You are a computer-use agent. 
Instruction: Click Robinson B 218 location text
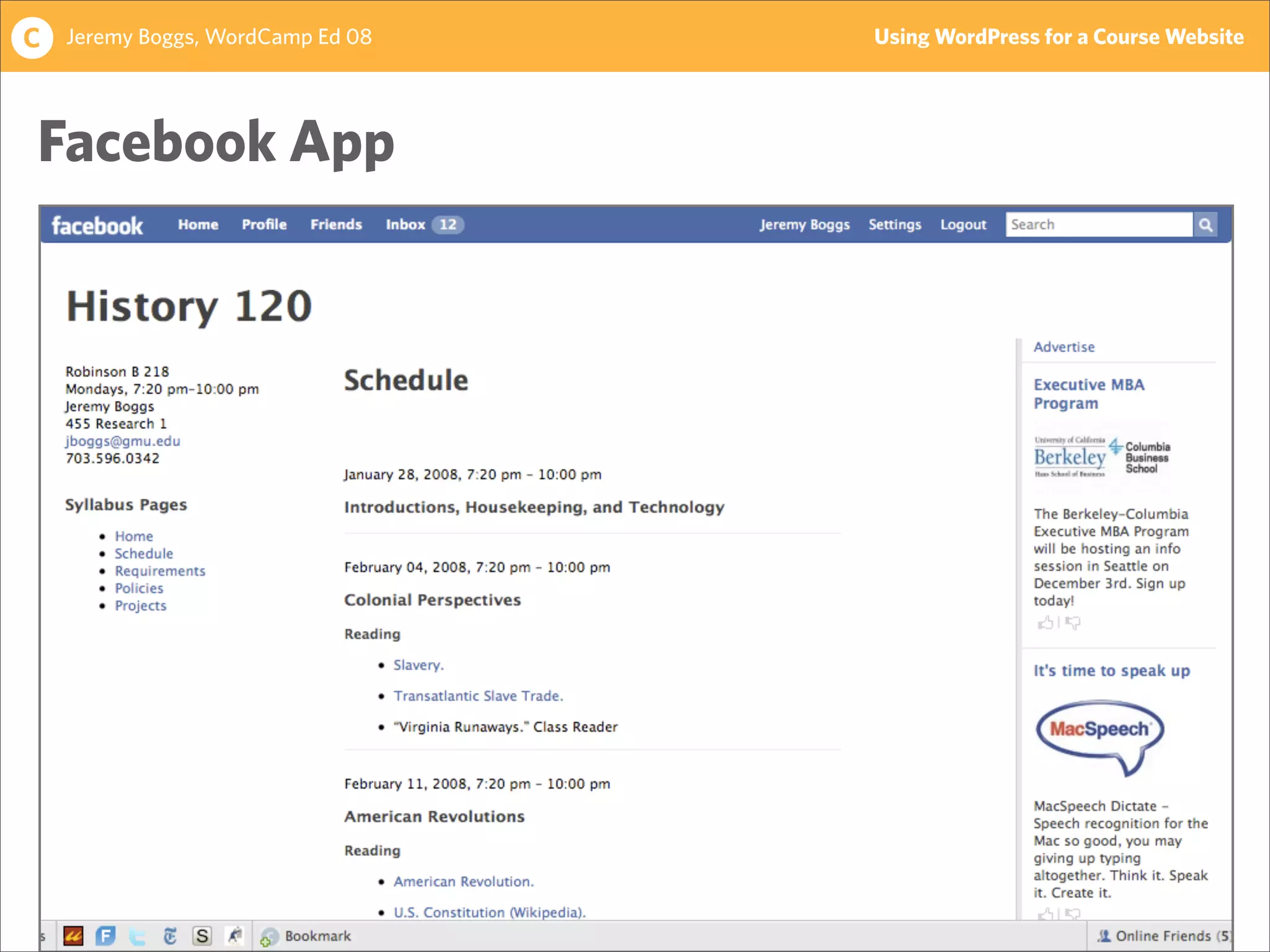click(117, 372)
